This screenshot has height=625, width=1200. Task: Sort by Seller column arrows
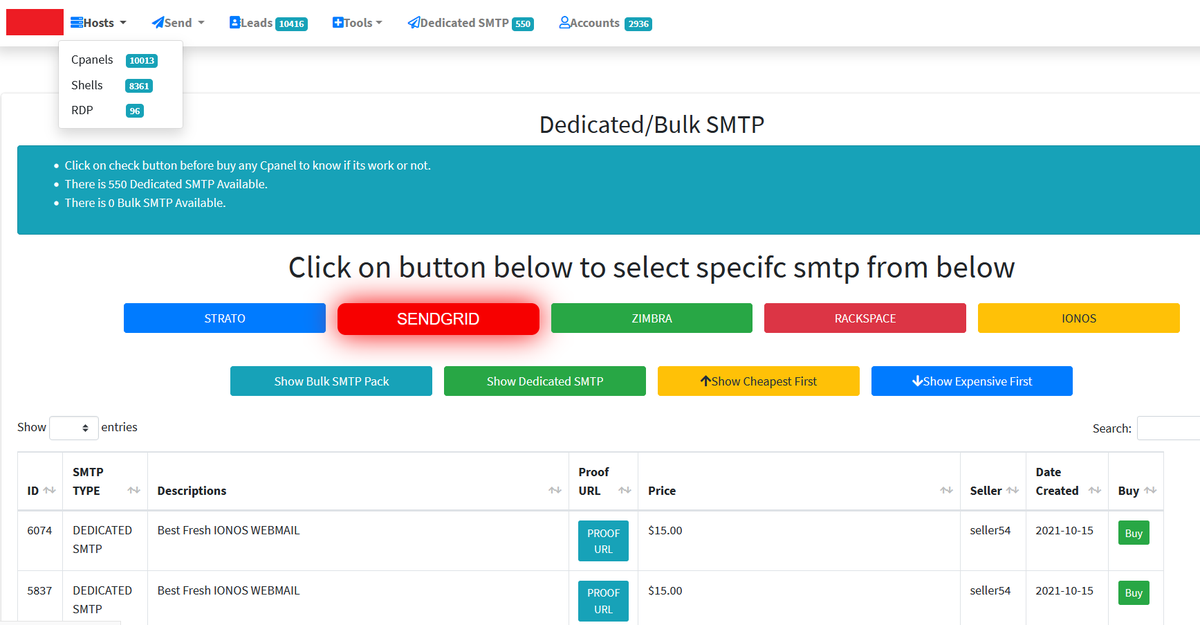1012,490
